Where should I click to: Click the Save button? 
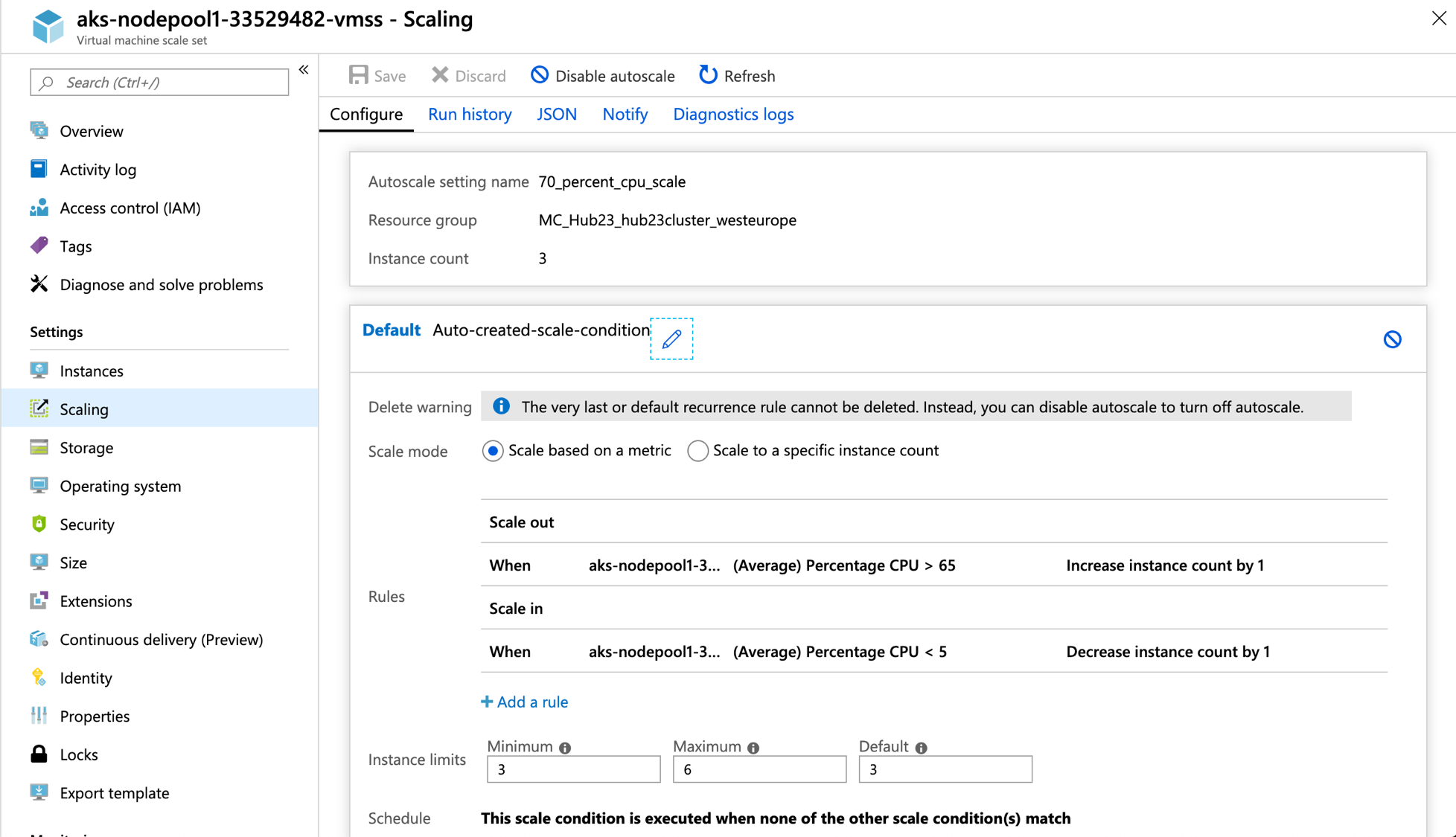pyautogui.click(x=377, y=76)
